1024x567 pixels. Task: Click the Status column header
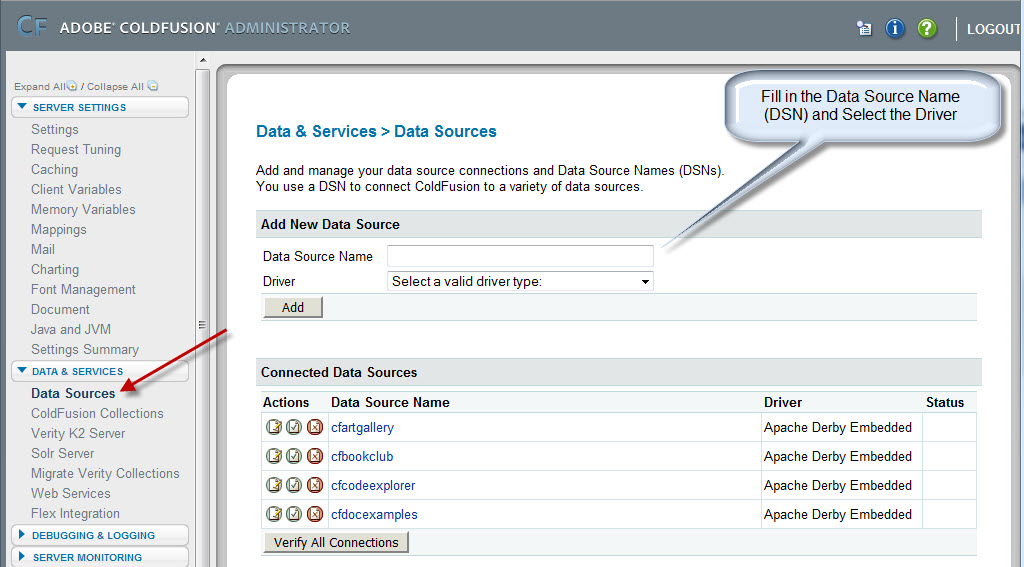click(x=944, y=402)
